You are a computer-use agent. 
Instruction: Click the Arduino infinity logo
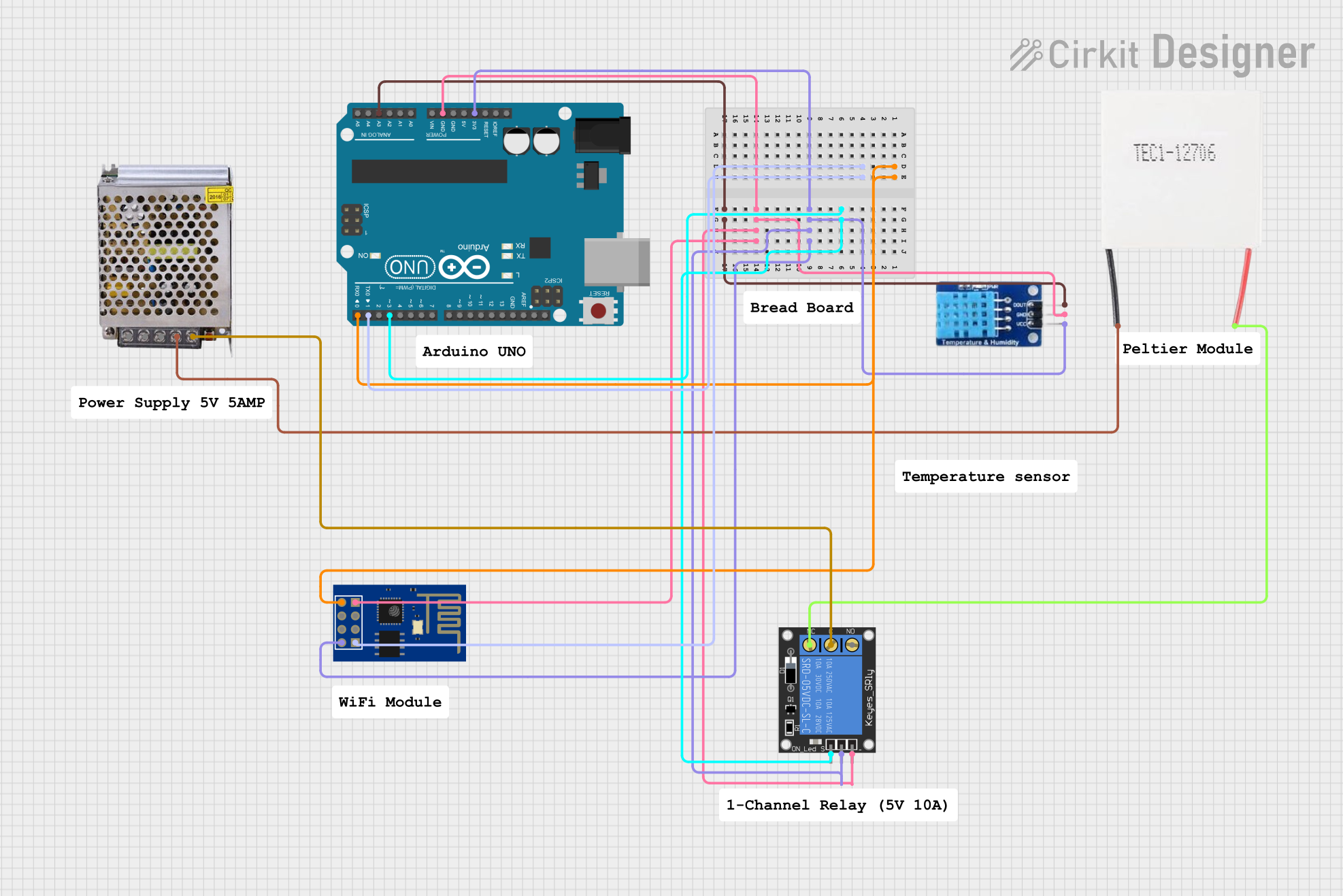click(464, 267)
